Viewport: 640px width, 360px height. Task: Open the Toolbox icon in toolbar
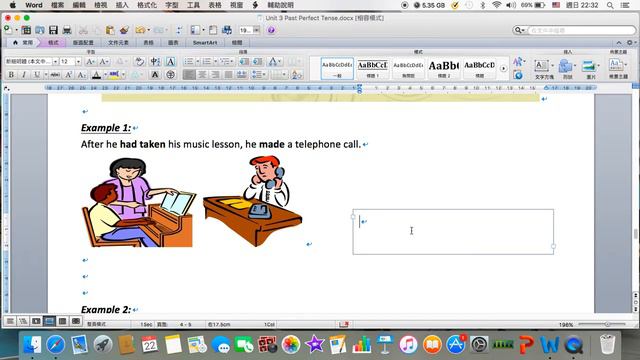click(213, 30)
